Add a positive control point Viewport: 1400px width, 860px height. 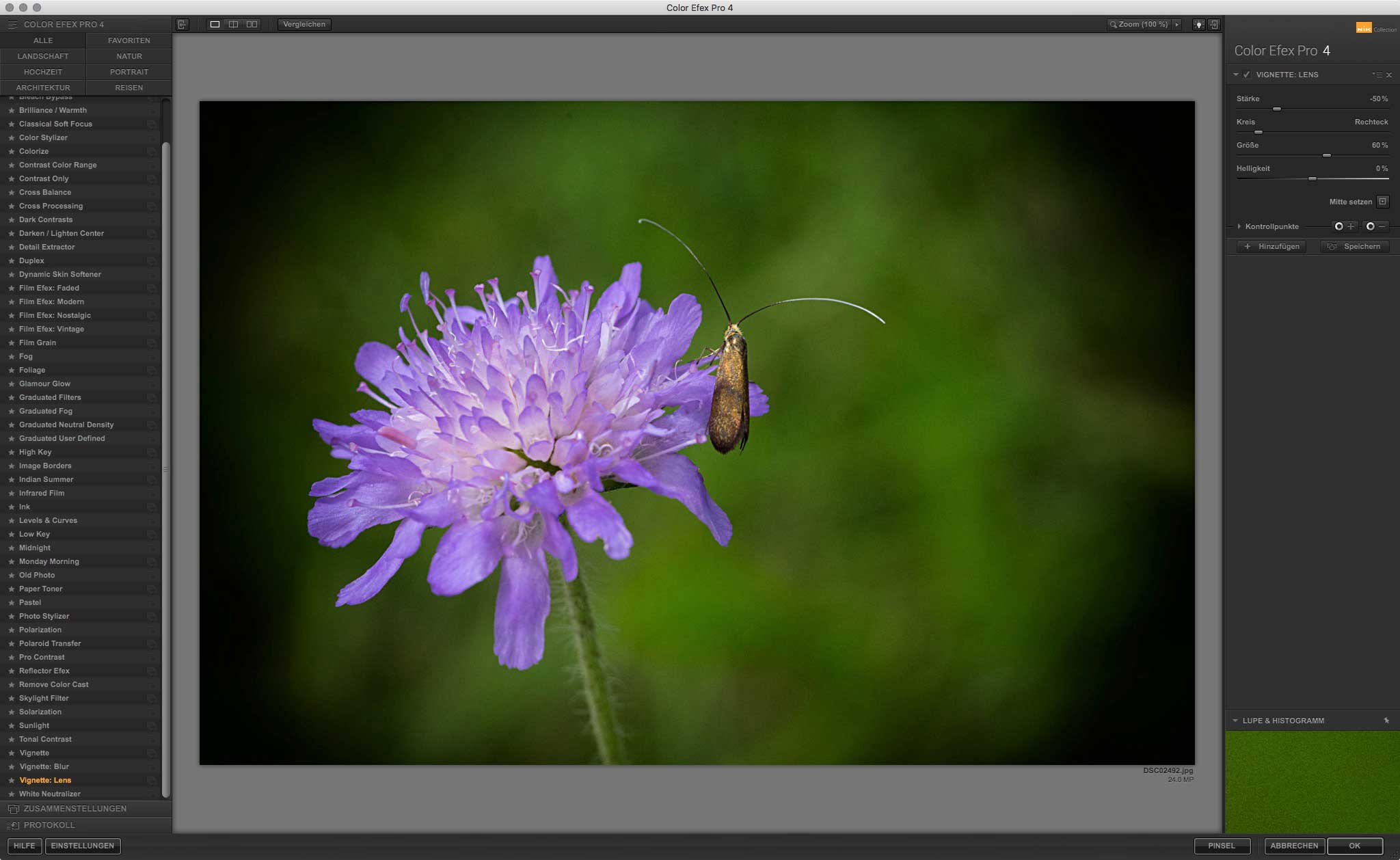(1344, 226)
